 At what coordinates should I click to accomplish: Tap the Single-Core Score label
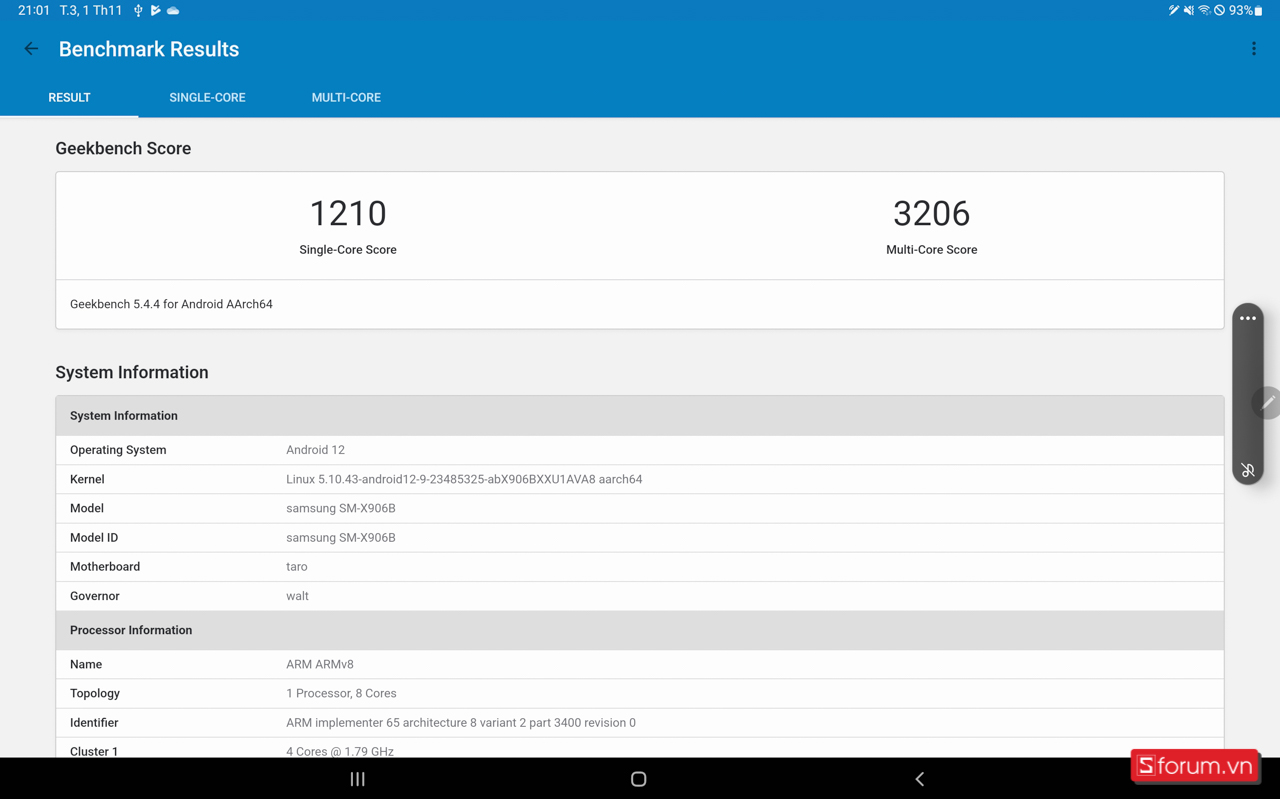348,250
